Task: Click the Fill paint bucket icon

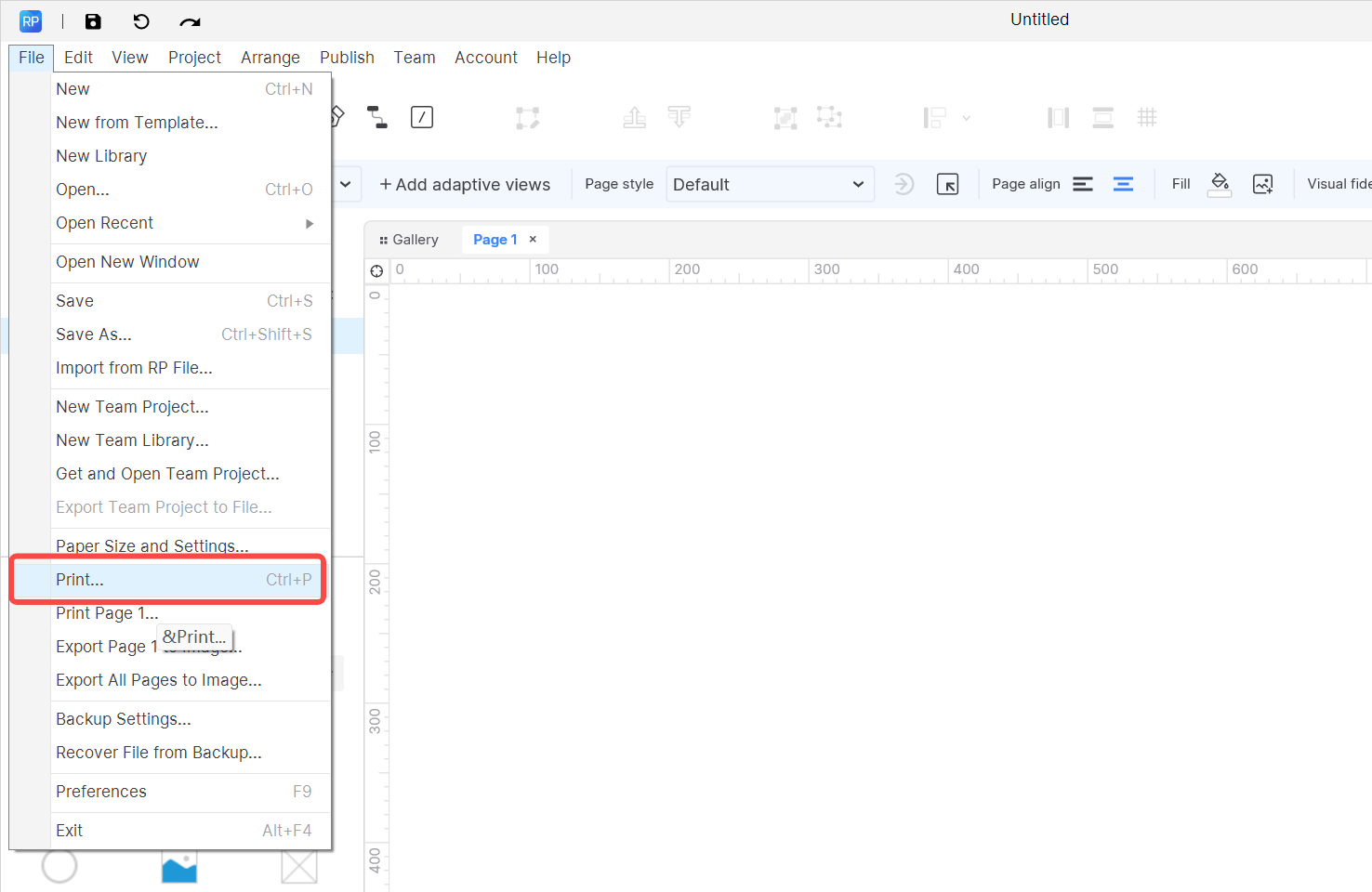Action: coord(1220,184)
